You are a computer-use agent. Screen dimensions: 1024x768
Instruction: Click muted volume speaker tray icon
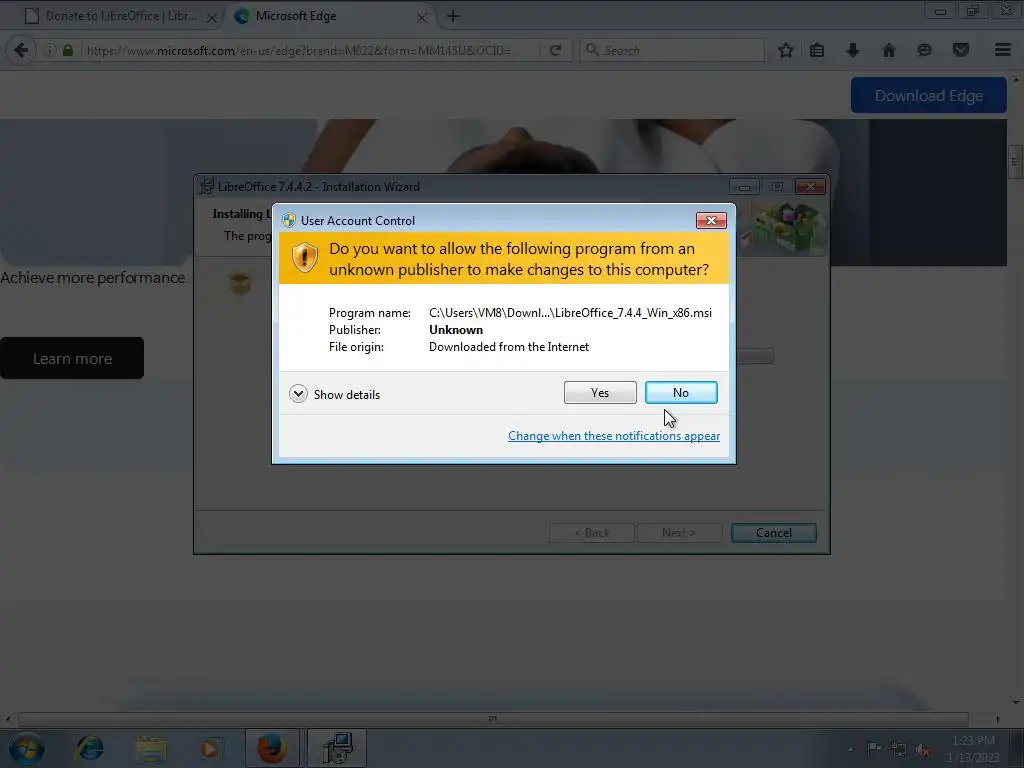coord(923,750)
